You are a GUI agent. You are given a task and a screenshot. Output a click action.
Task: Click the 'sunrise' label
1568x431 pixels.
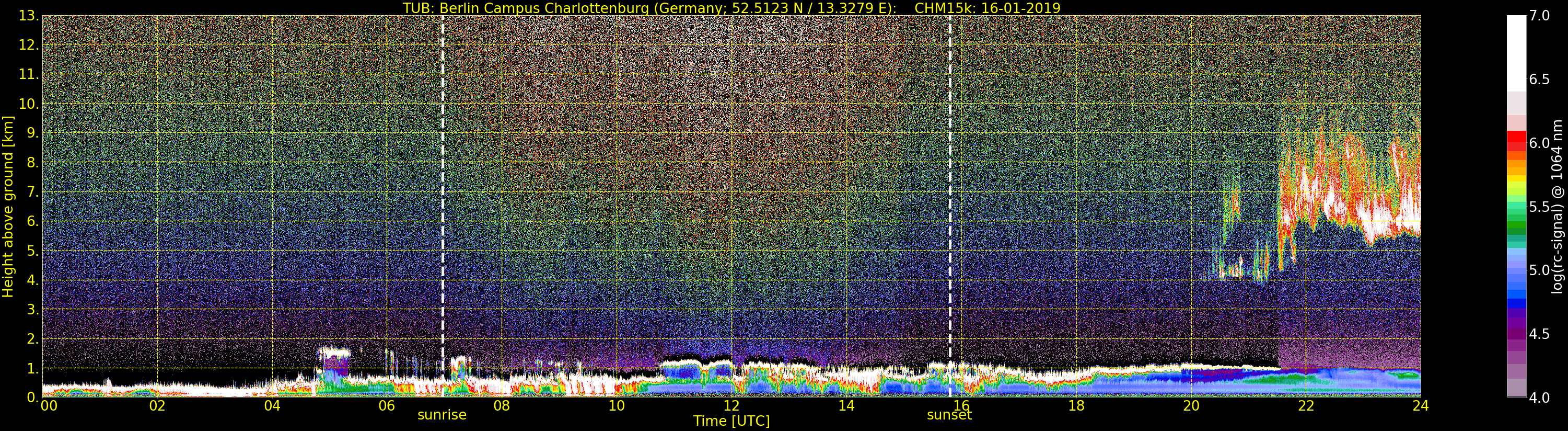tap(442, 415)
